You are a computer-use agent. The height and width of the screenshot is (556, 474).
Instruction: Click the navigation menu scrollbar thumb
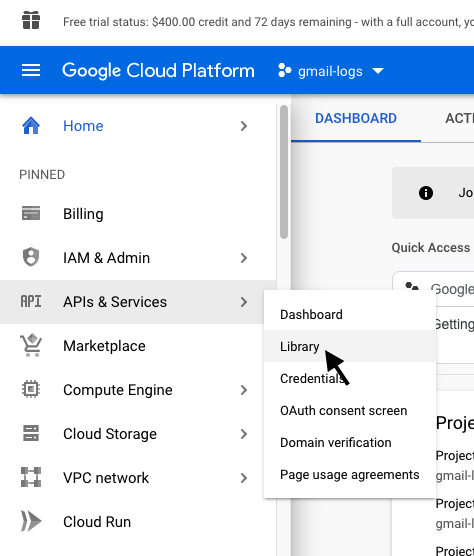point(284,172)
